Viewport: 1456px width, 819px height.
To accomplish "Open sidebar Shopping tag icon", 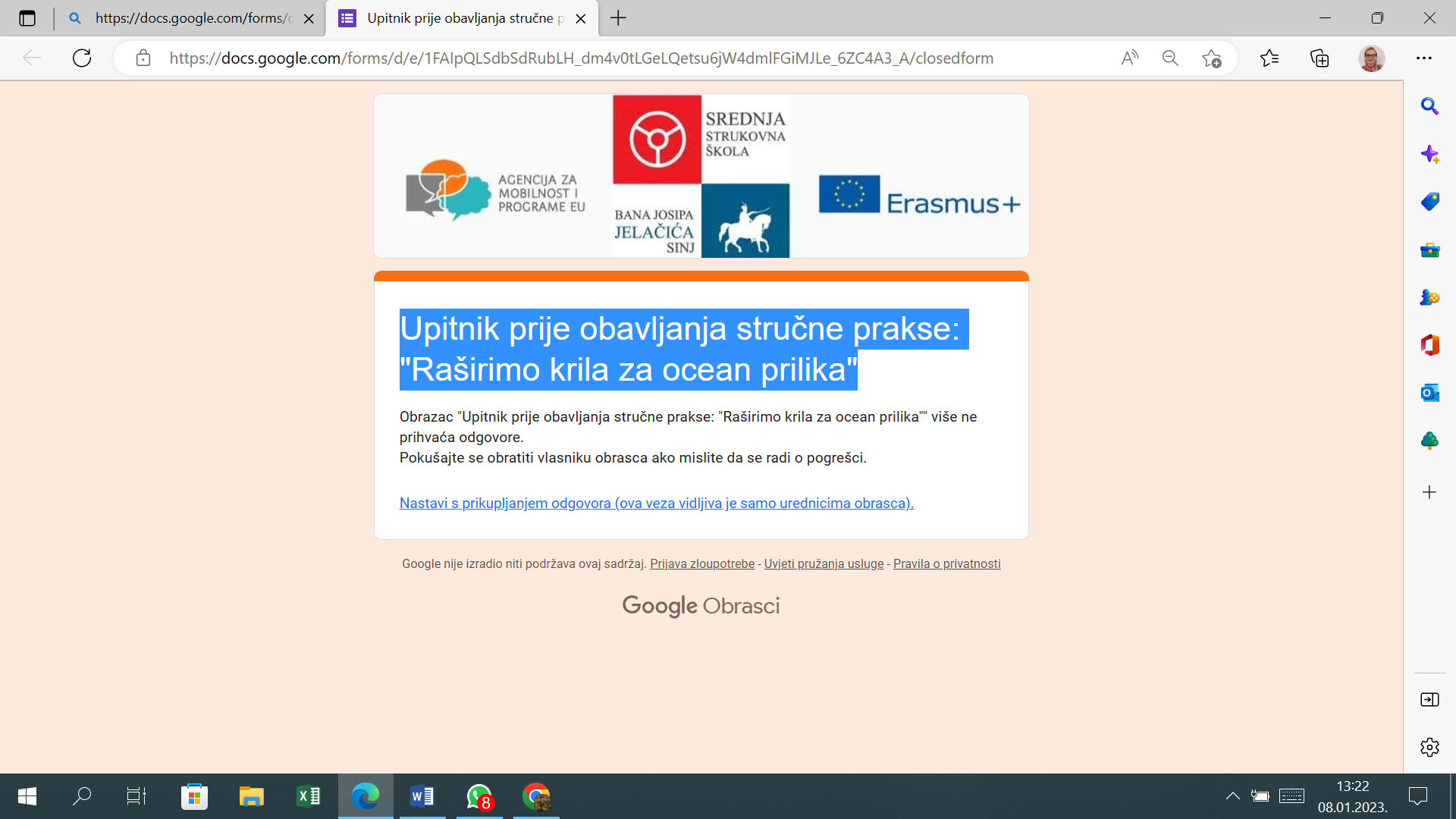I will point(1429,202).
